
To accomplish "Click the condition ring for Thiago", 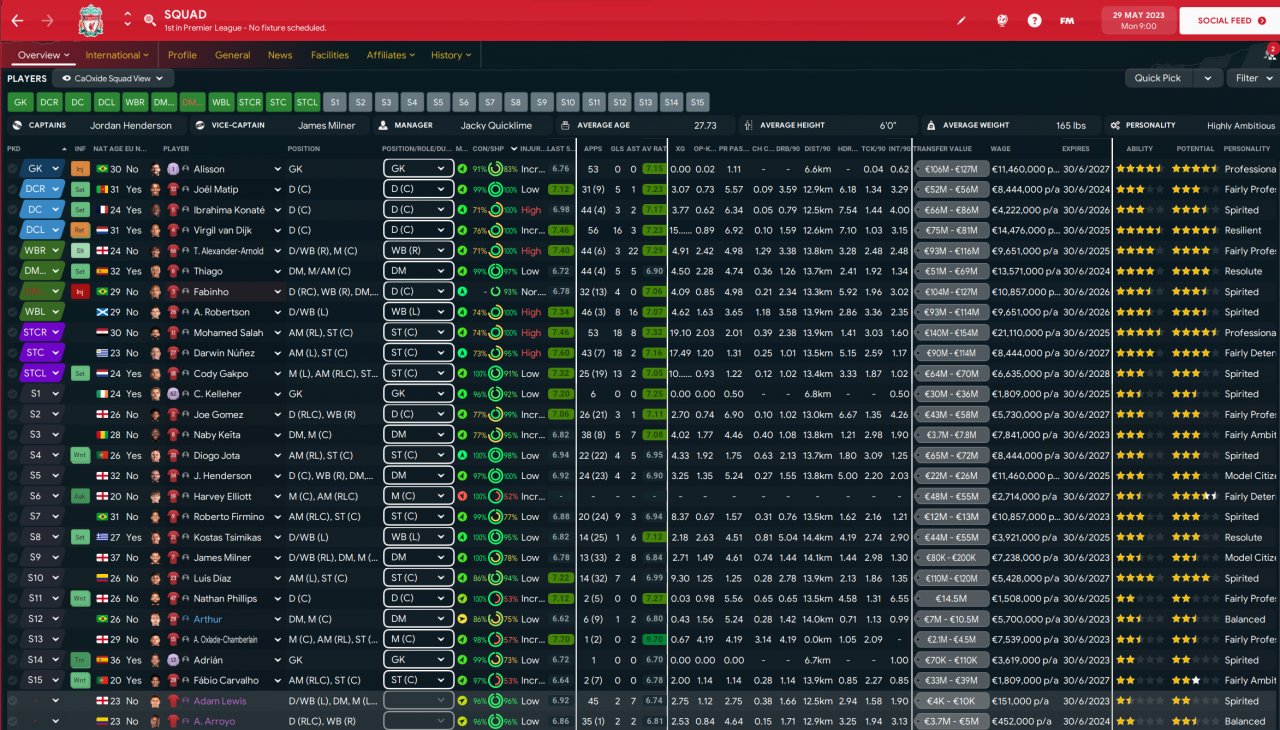I will tap(496, 271).
